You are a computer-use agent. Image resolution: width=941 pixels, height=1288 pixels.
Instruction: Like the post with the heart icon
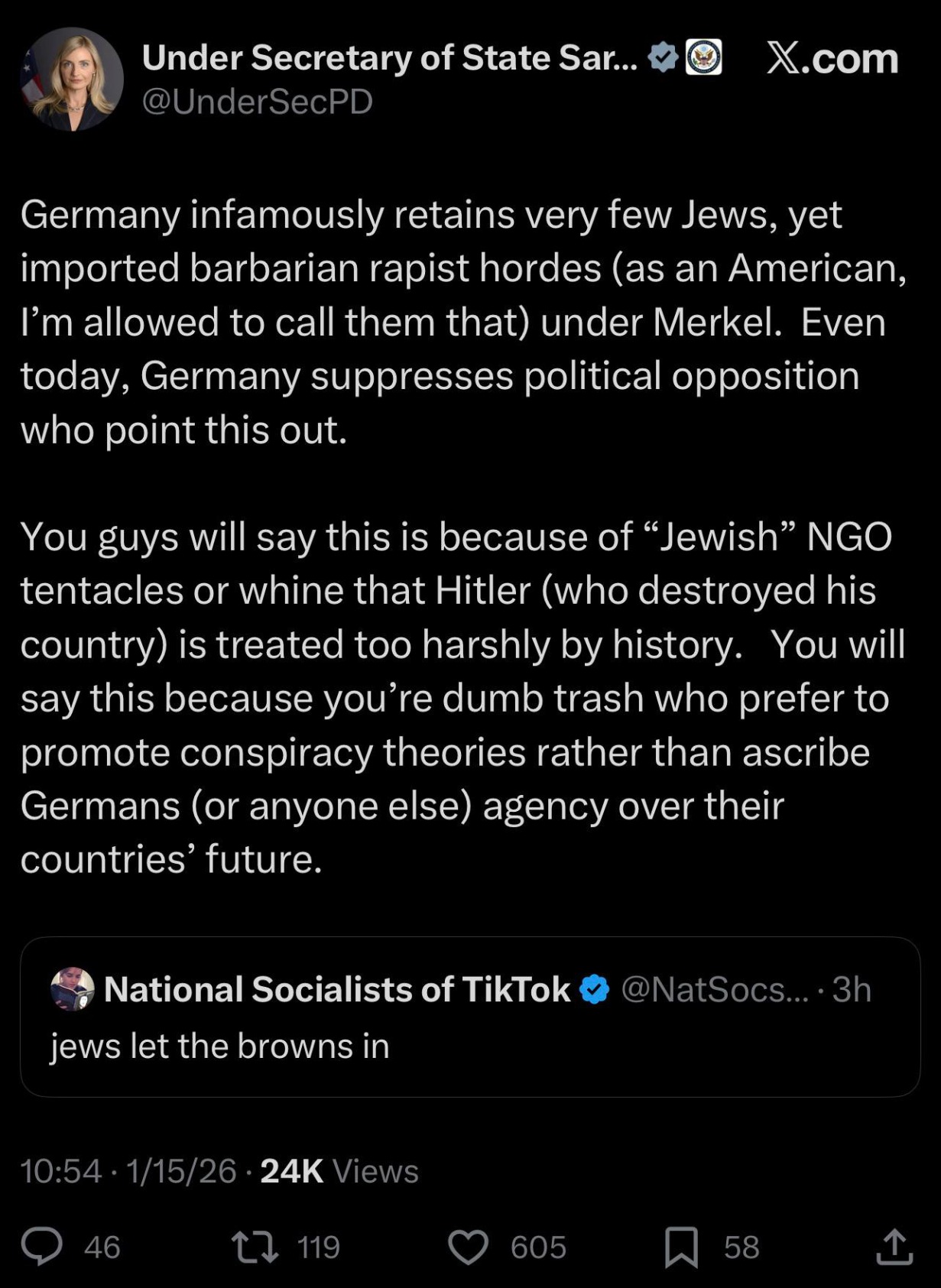[x=467, y=1247]
